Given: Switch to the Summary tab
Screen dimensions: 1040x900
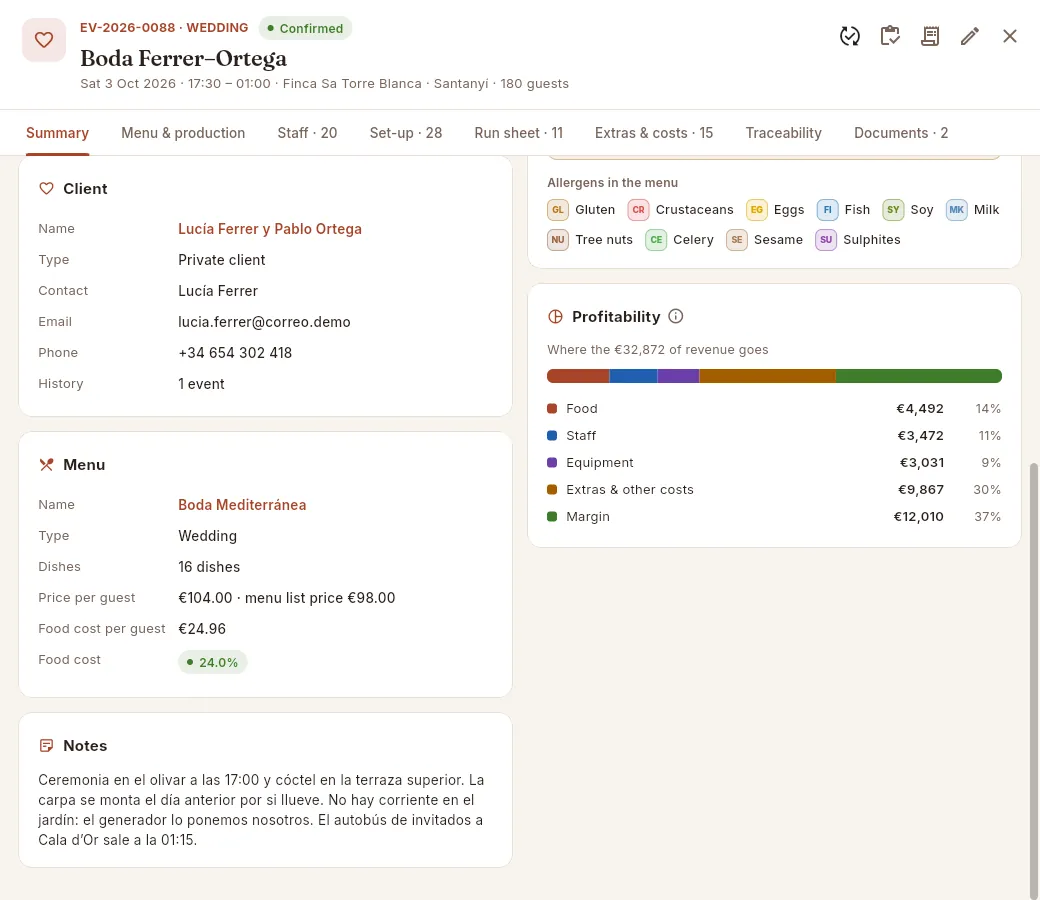Looking at the screenshot, I should (57, 133).
